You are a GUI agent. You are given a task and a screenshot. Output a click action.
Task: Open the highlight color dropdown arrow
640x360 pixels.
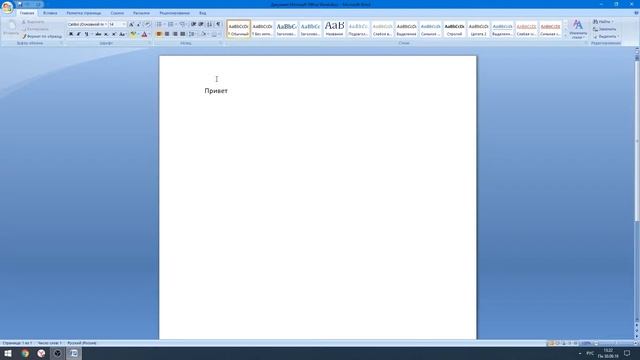[x=138, y=34]
